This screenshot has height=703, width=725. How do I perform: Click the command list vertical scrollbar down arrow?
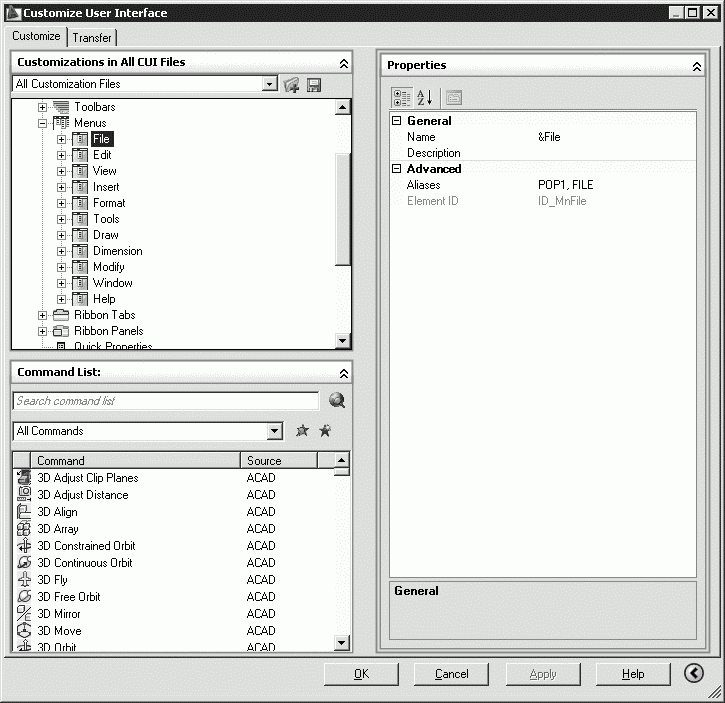tap(342, 643)
